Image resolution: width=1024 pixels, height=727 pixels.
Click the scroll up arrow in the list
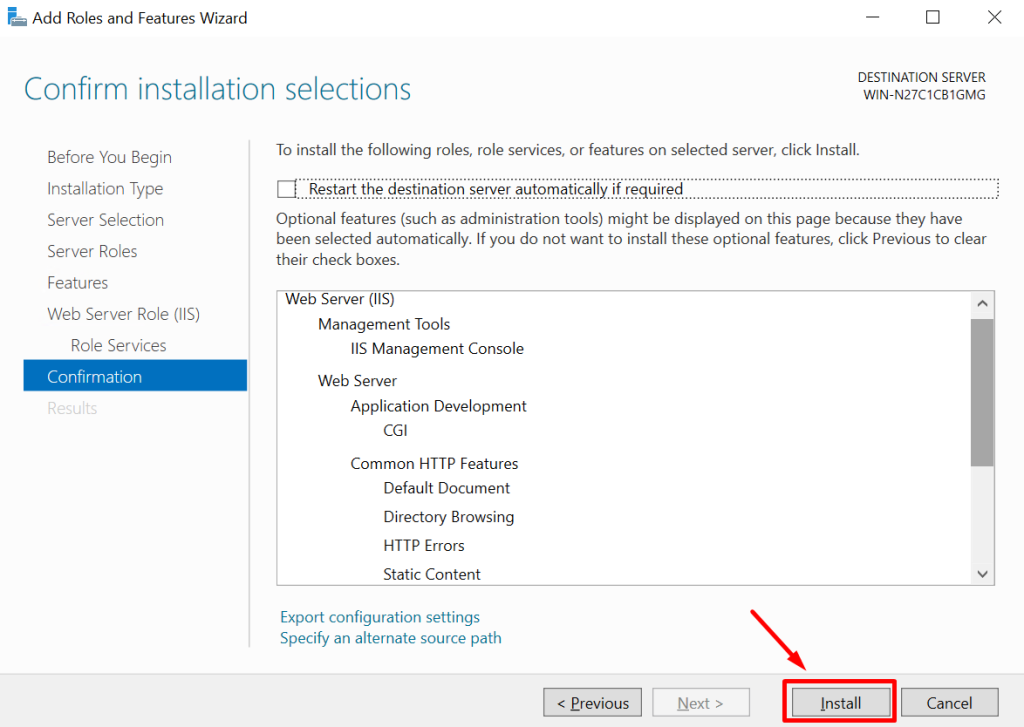pos(982,304)
